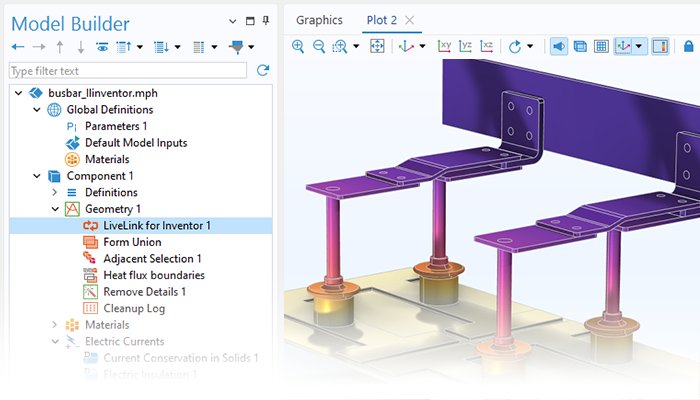Viewport: 700px width, 400px height.
Task: Move node up arrow
Action: [x=60, y=47]
